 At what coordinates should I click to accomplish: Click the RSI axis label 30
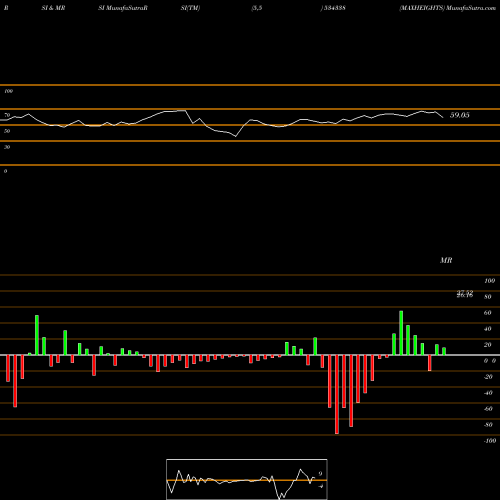(7, 147)
